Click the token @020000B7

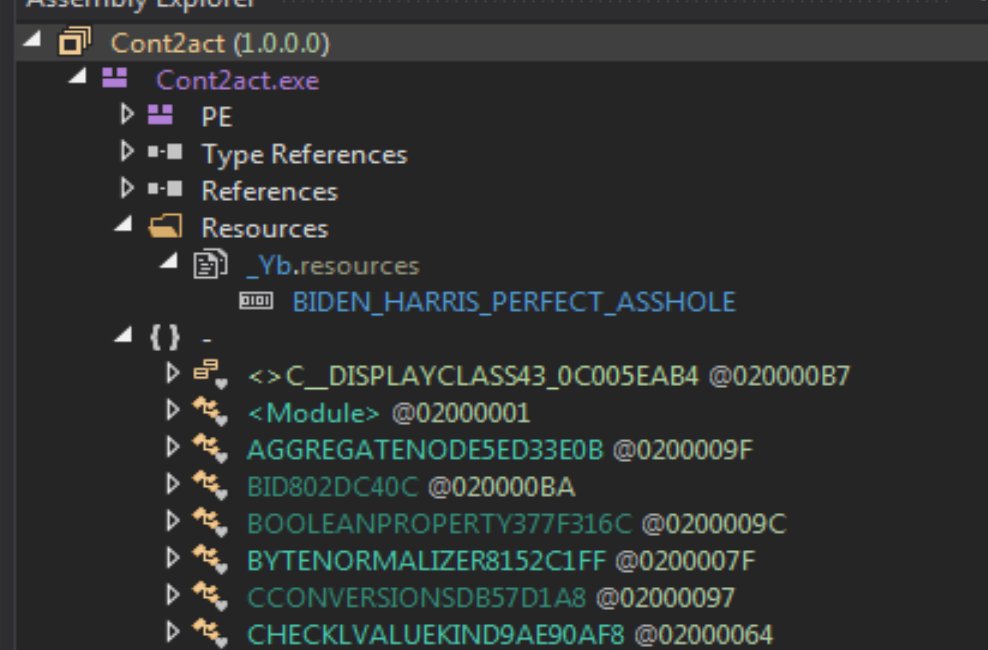pyautogui.click(x=779, y=376)
